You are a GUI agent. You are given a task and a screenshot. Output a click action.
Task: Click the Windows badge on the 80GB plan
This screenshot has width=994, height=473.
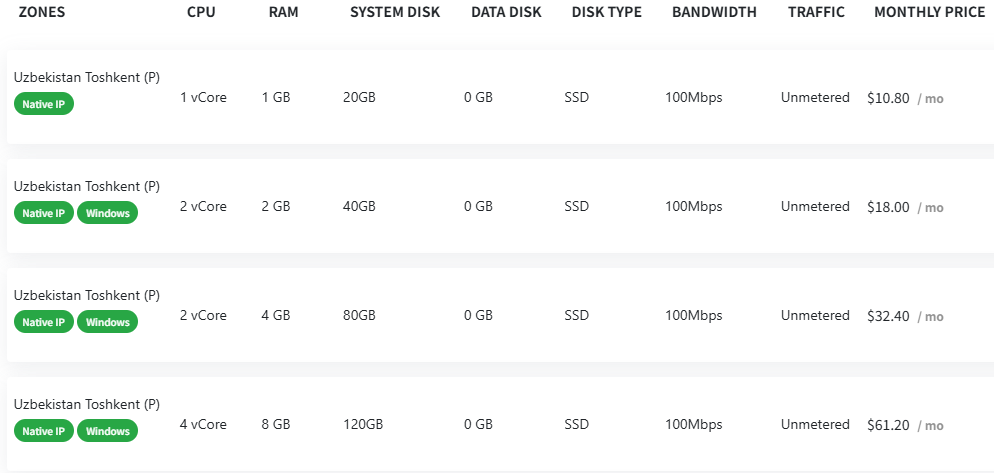(107, 322)
